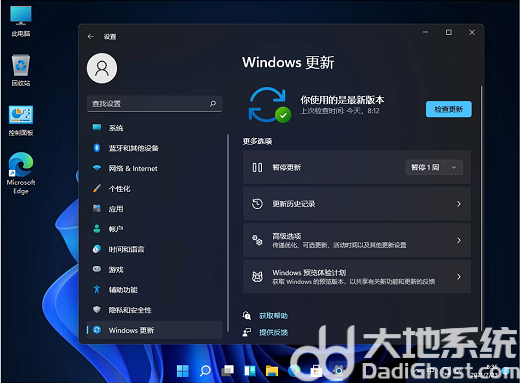520x383 pixels.
Task: Click the text 你使用的是最新版本
Action: (x=342, y=100)
